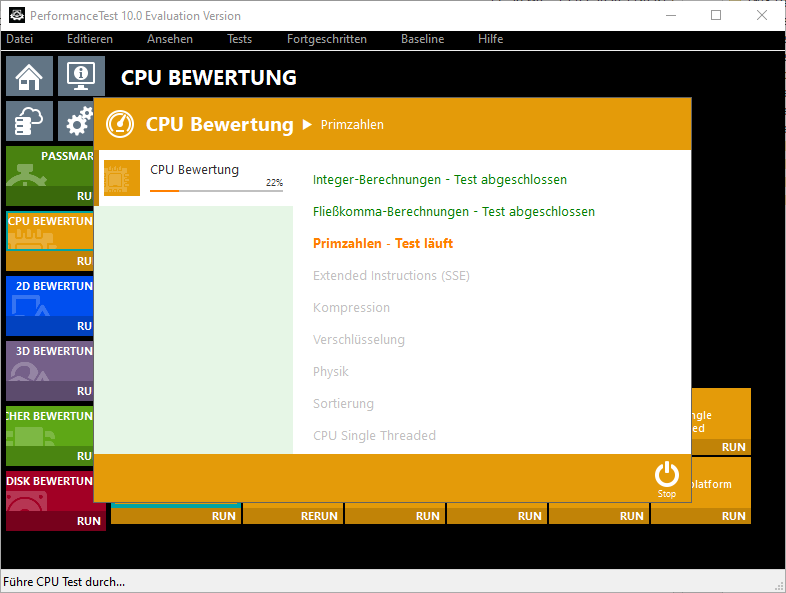Click the 'CPU BEWERTUNG' page heading
The image size is (786, 593).
point(209,77)
